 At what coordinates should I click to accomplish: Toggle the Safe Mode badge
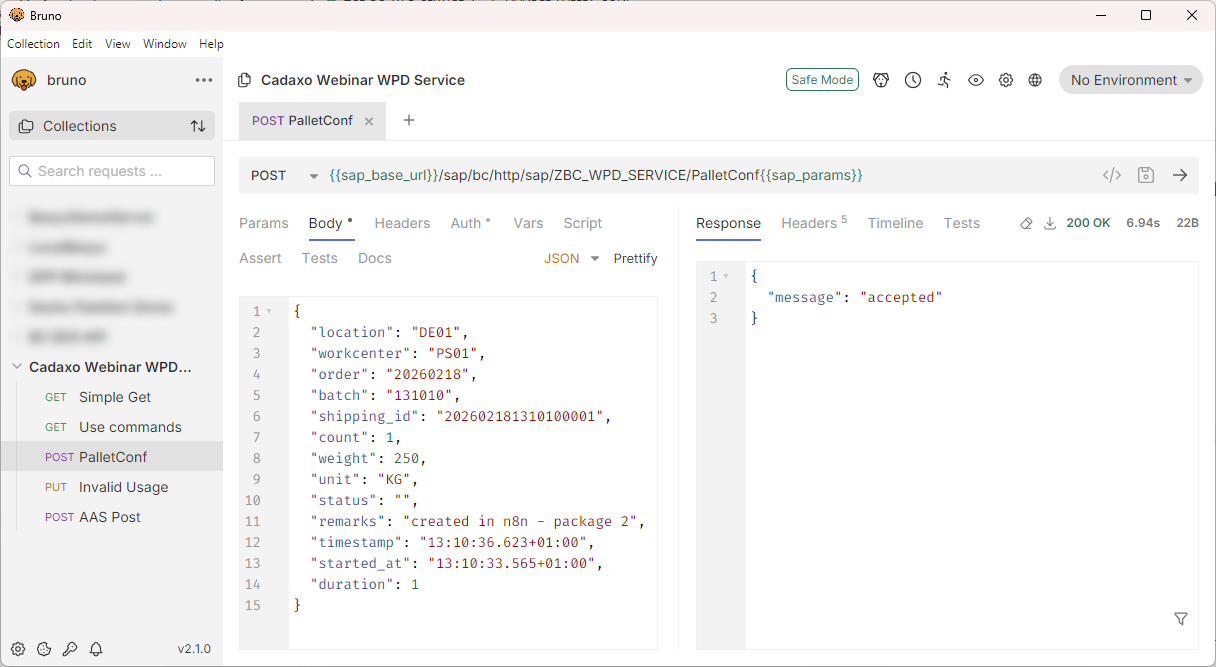point(822,80)
